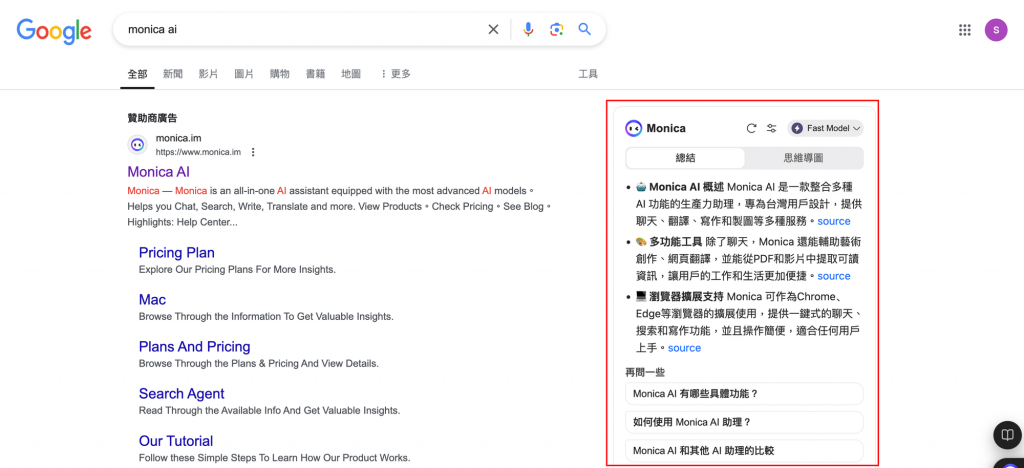Regenerate the Monica summary with refresh icon
This screenshot has width=1024, height=468.
[x=751, y=128]
